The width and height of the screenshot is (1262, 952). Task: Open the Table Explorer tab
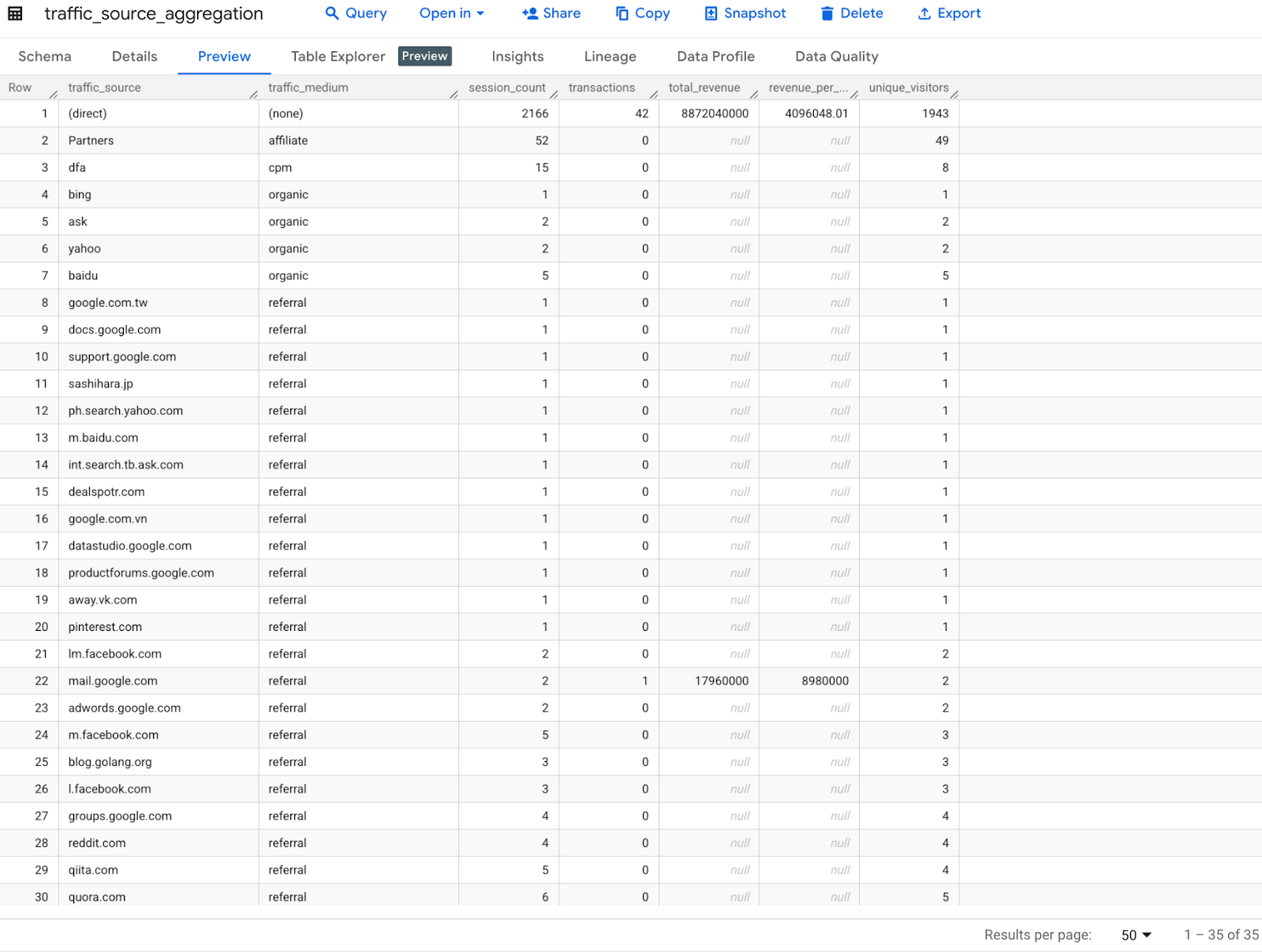click(338, 57)
